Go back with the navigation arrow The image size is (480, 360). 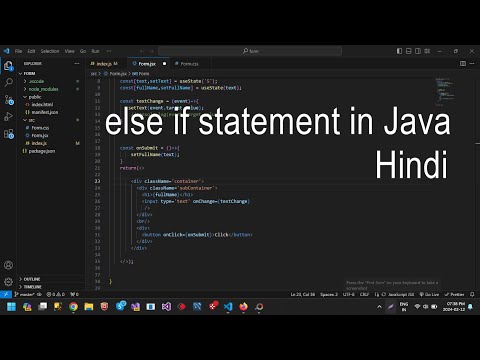(142, 51)
